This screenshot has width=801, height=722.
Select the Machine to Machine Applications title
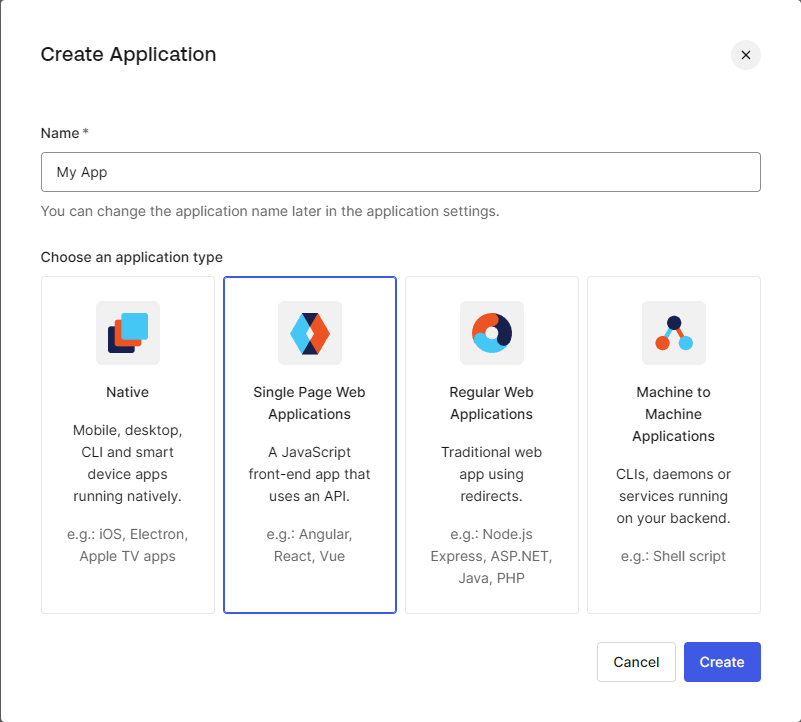674,414
